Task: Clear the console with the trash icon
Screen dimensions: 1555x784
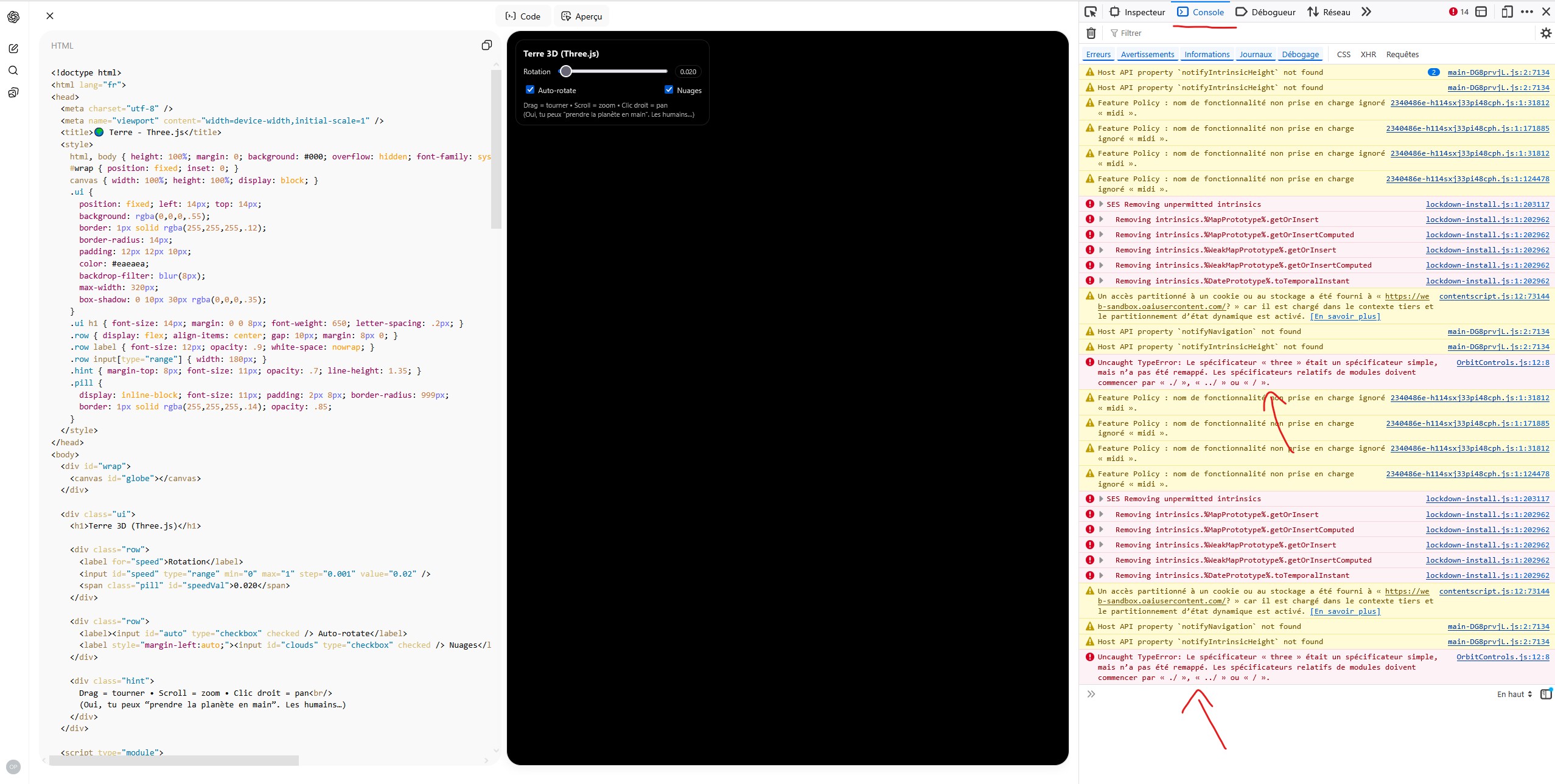Action: coord(1091,33)
